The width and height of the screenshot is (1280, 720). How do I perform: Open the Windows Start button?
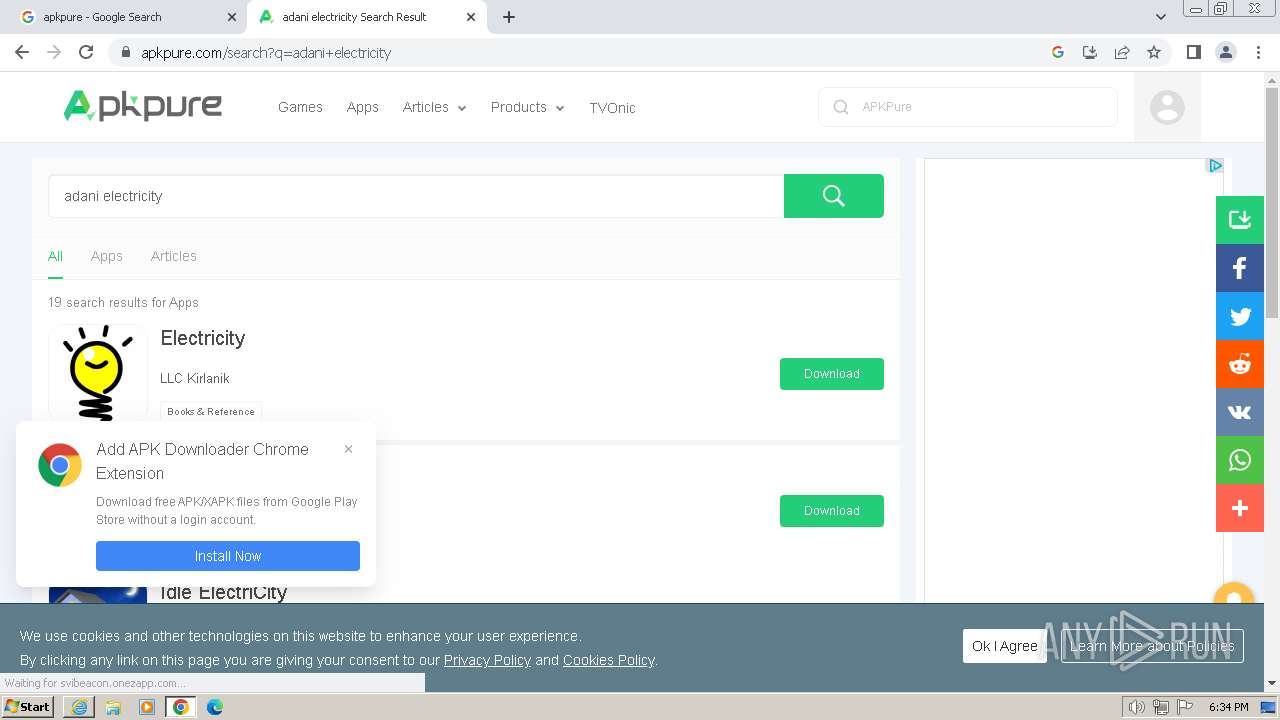(x=28, y=706)
